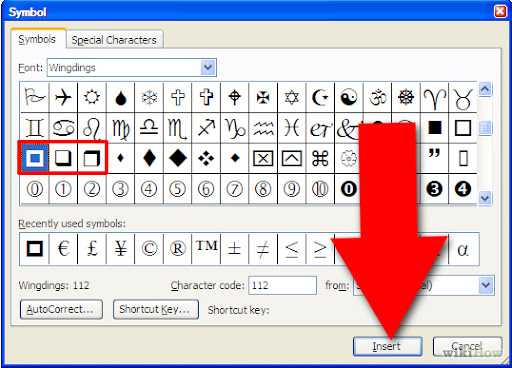The height and width of the screenshot is (368, 512).
Task: Open the Font dropdown arrow
Action: coord(208,68)
